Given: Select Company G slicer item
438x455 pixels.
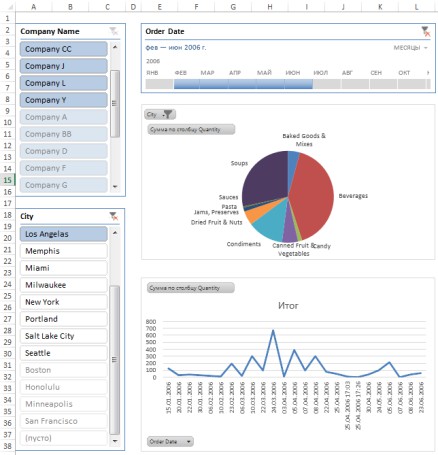Looking at the screenshot, I should [64, 185].
